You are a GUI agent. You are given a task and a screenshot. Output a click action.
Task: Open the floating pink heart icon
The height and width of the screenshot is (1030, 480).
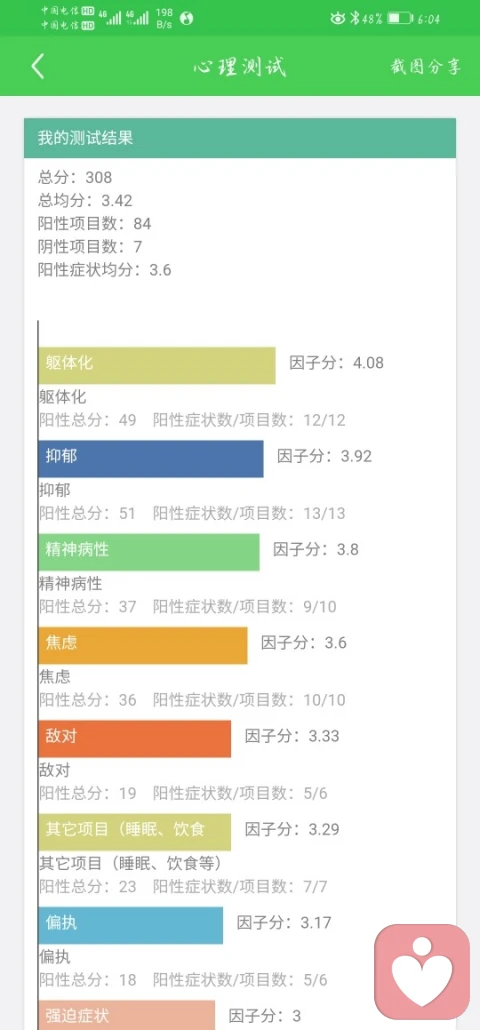pos(422,971)
